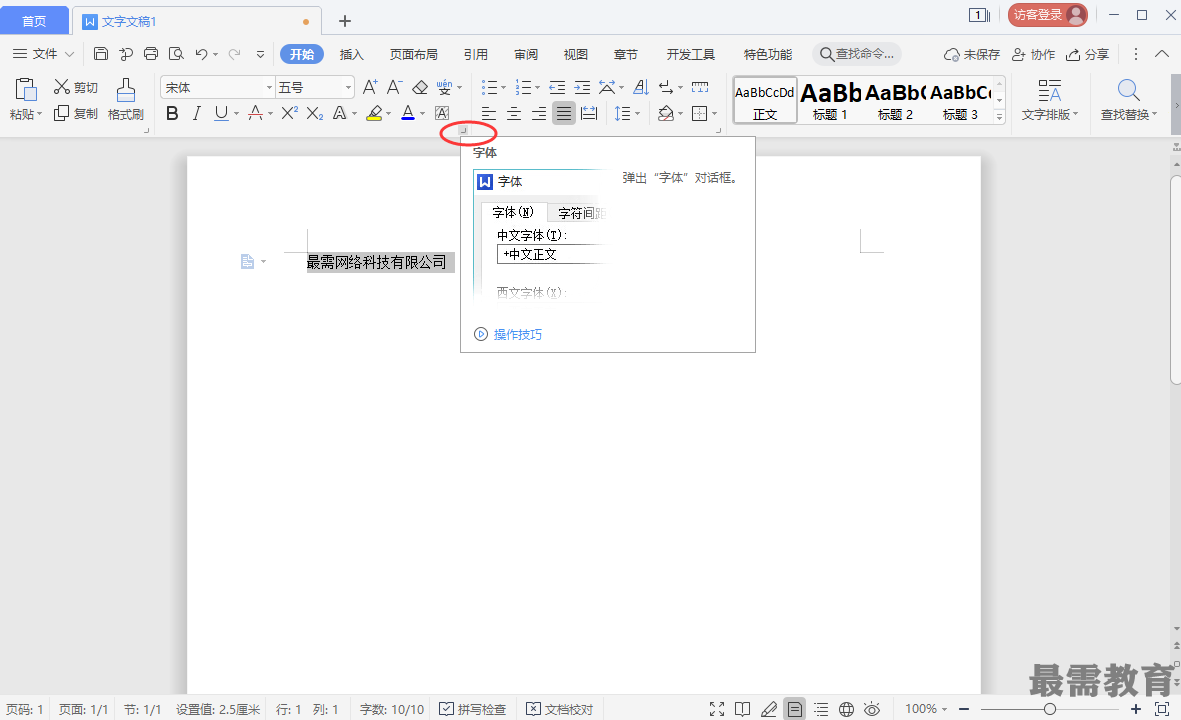The image size is (1181, 720).
Task: Expand the numbered list dropdown
Action: [x=537, y=88]
